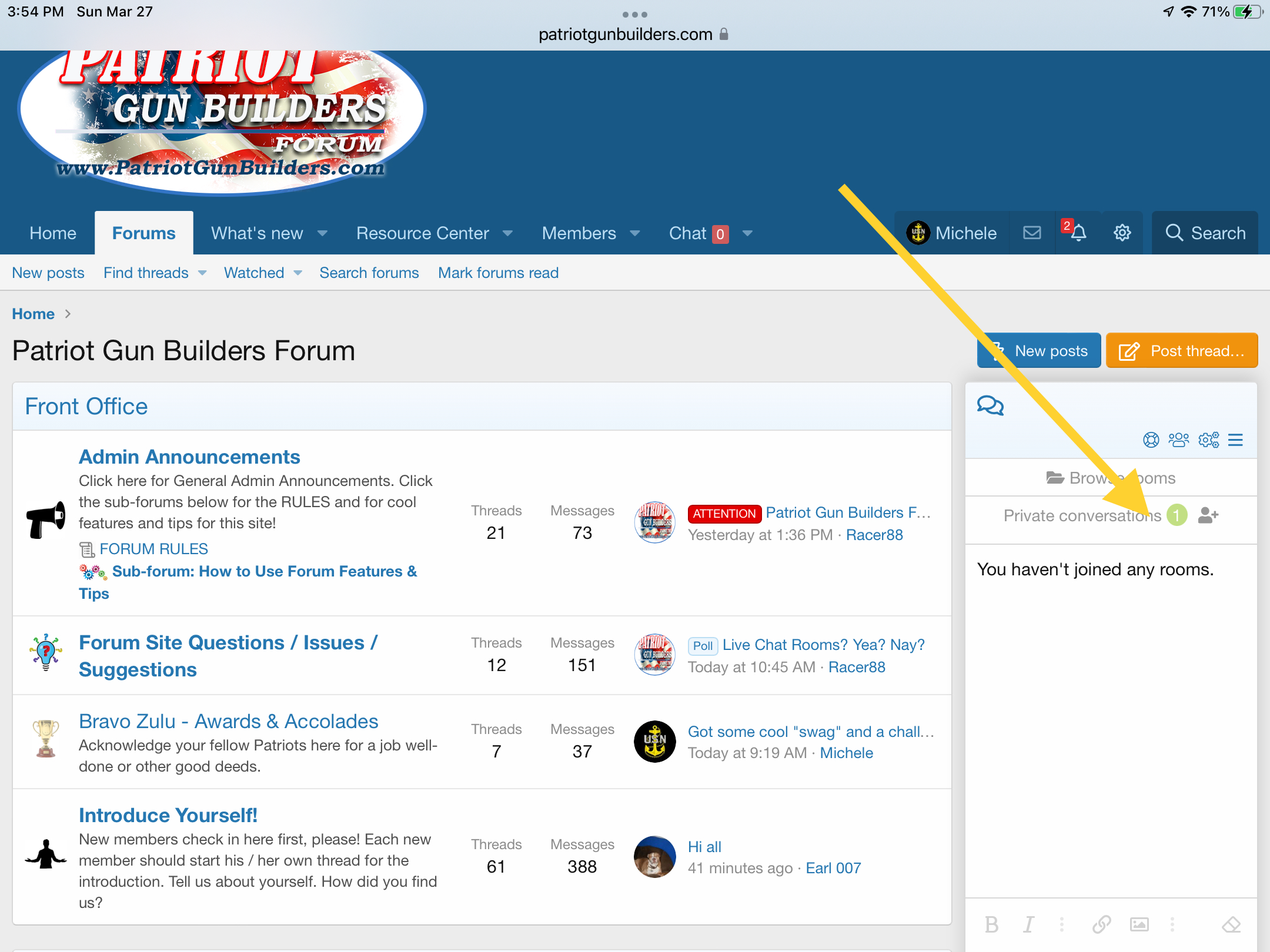1270x952 pixels.
Task: Open the Members tab
Action: tap(579, 233)
